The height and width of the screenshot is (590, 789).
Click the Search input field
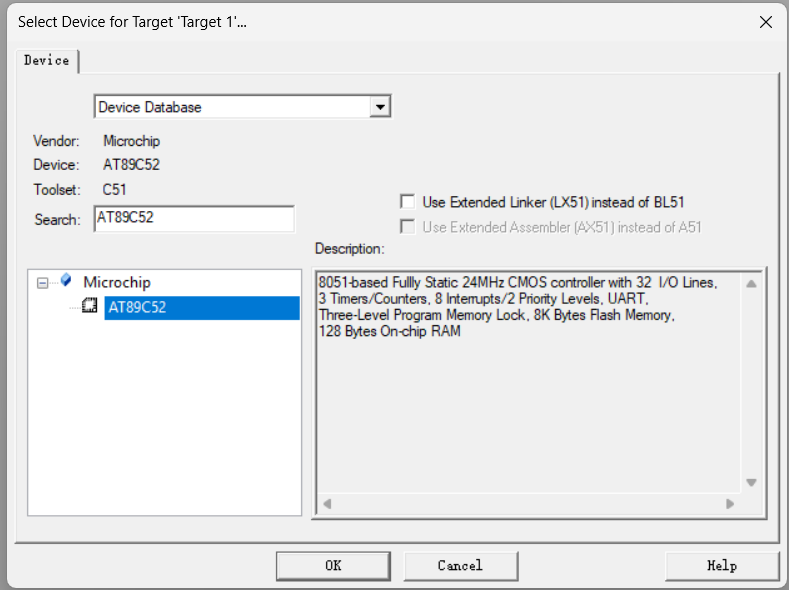point(194,219)
